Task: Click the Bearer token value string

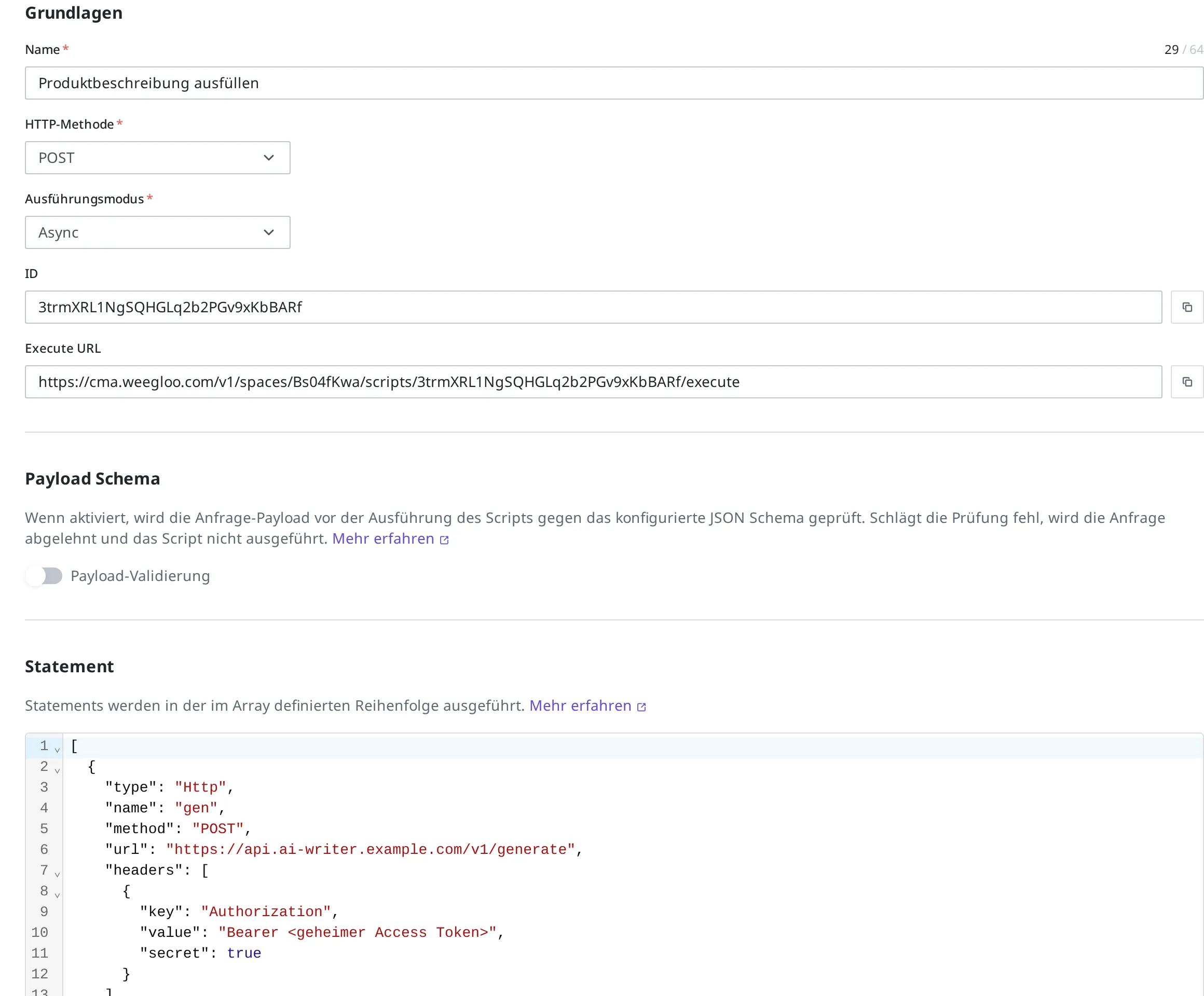Action: (x=357, y=932)
